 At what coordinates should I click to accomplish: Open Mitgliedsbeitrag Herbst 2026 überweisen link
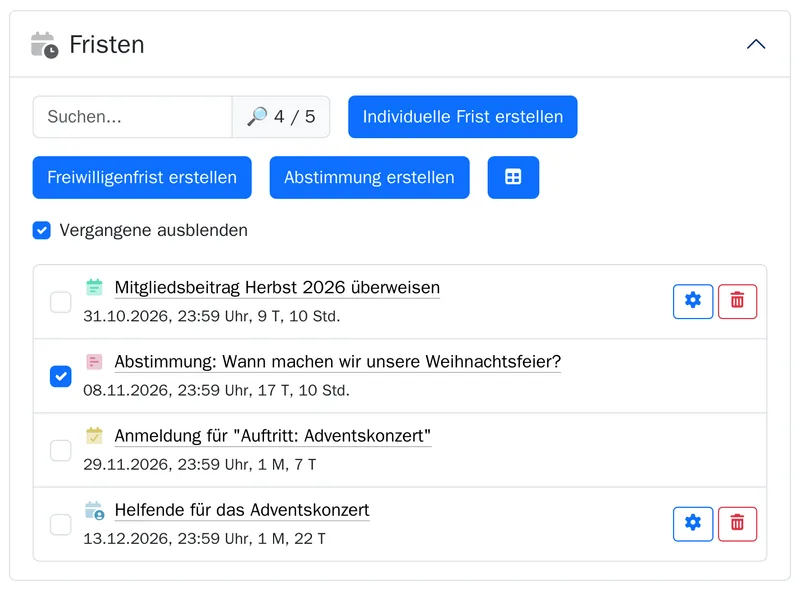coord(277,288)
